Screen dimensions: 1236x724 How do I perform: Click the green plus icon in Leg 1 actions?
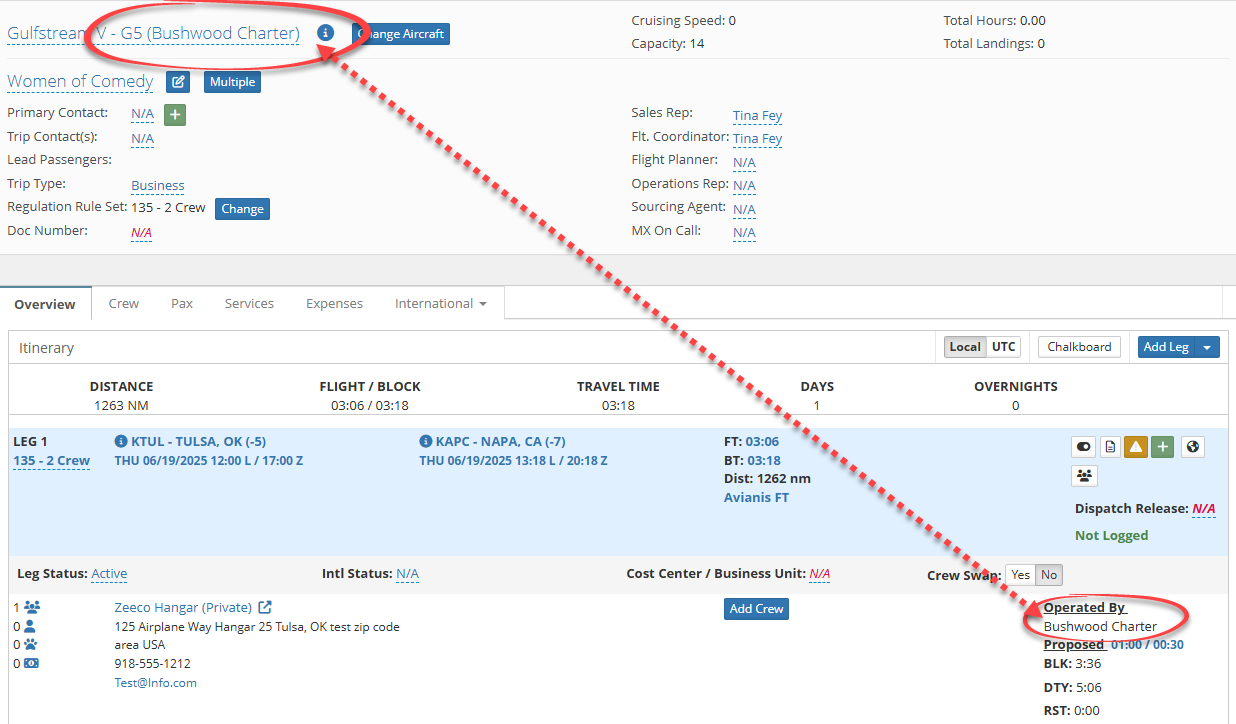[1162, 447]
